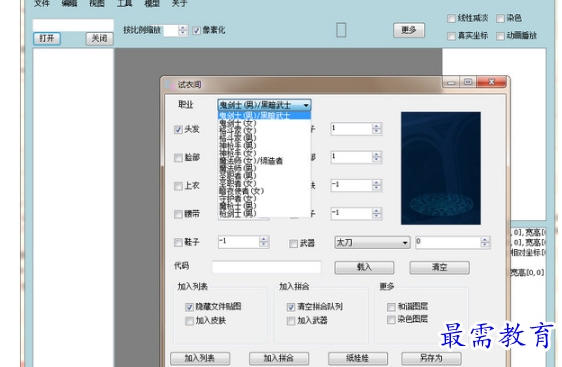The width and height of the screenshot is (562, 367).
Task: Enable 线性减淡 checkbox
Action: [x=451, y=18]
